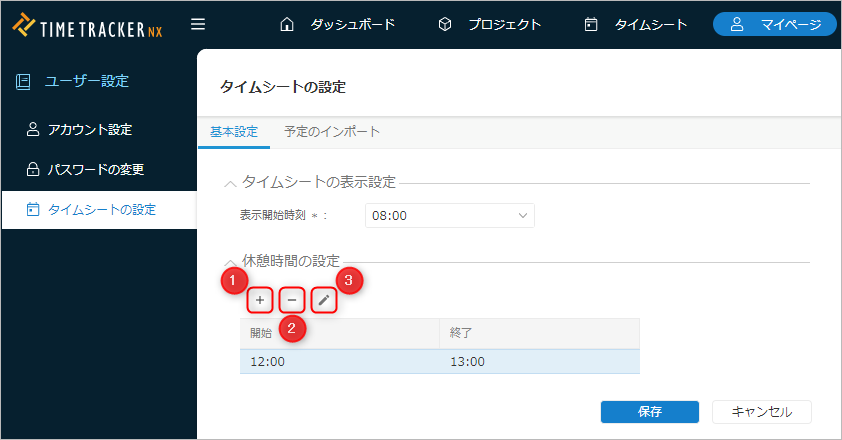The image size is (842, 440).
Task: Click the TimeTracker NX logo
Action: point(88,25)
